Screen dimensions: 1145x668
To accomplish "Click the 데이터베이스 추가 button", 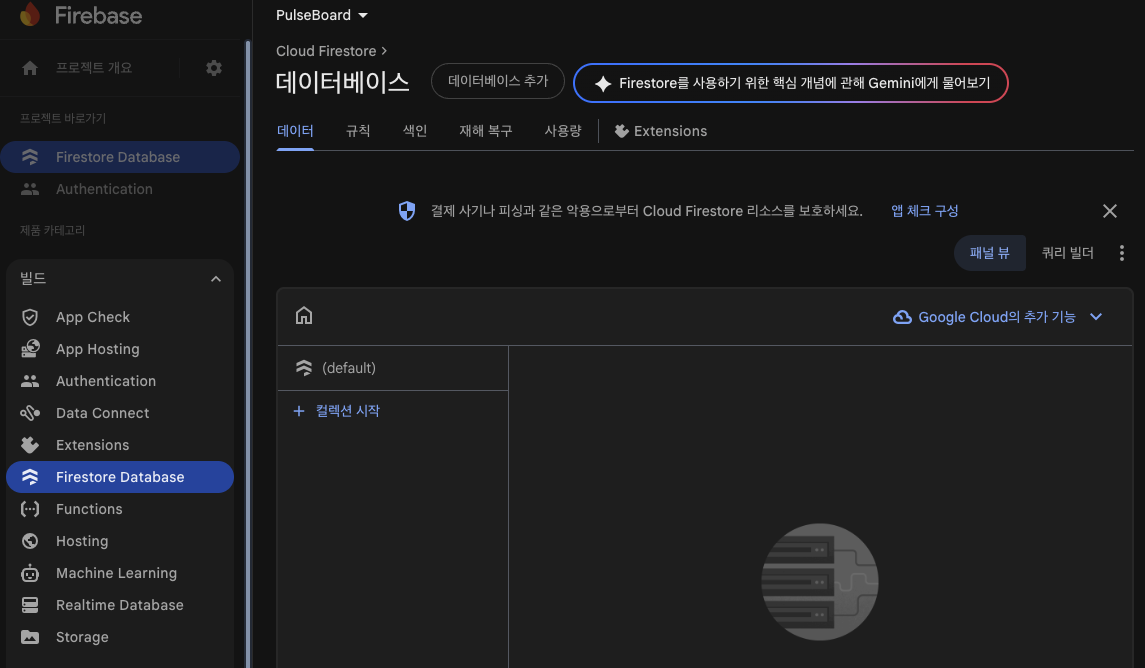I will click(x=498, y=81).
